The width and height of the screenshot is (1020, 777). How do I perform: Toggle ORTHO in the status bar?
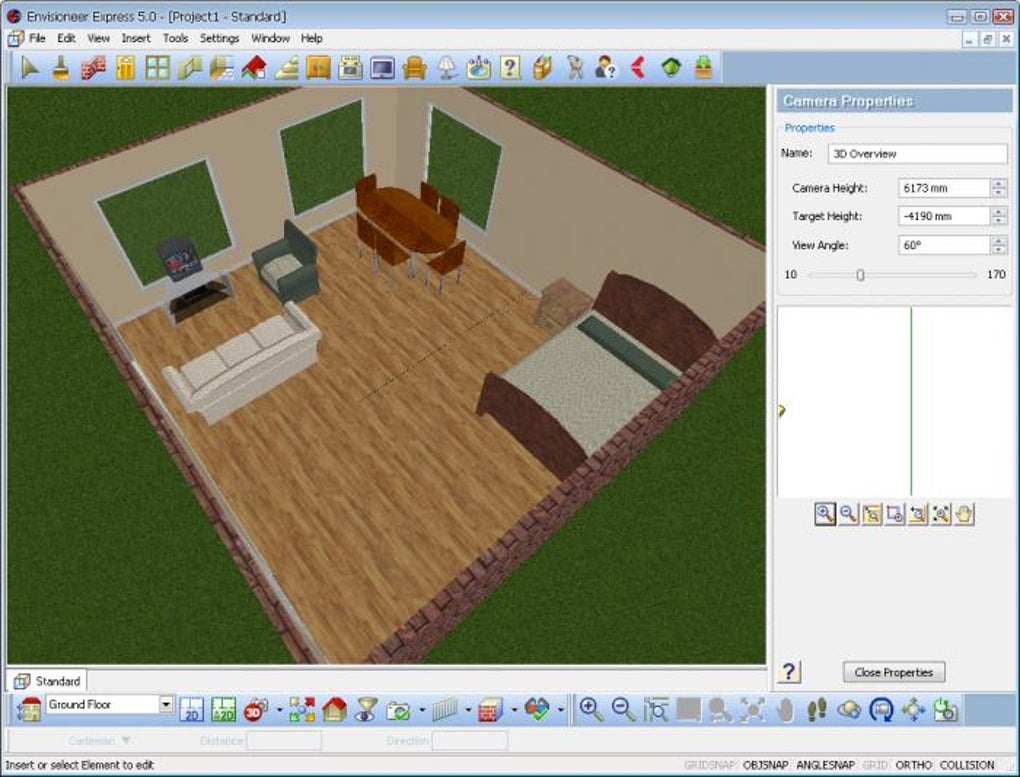(913, 765)
